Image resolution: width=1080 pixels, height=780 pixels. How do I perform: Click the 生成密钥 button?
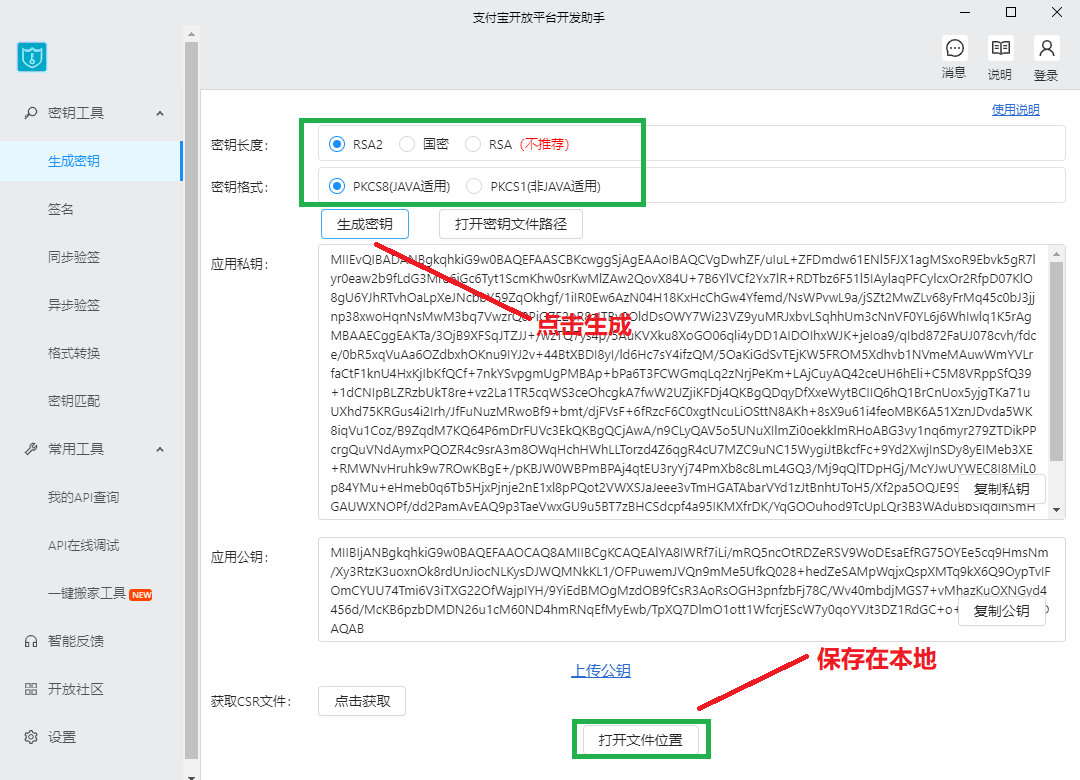coord(365,224)
